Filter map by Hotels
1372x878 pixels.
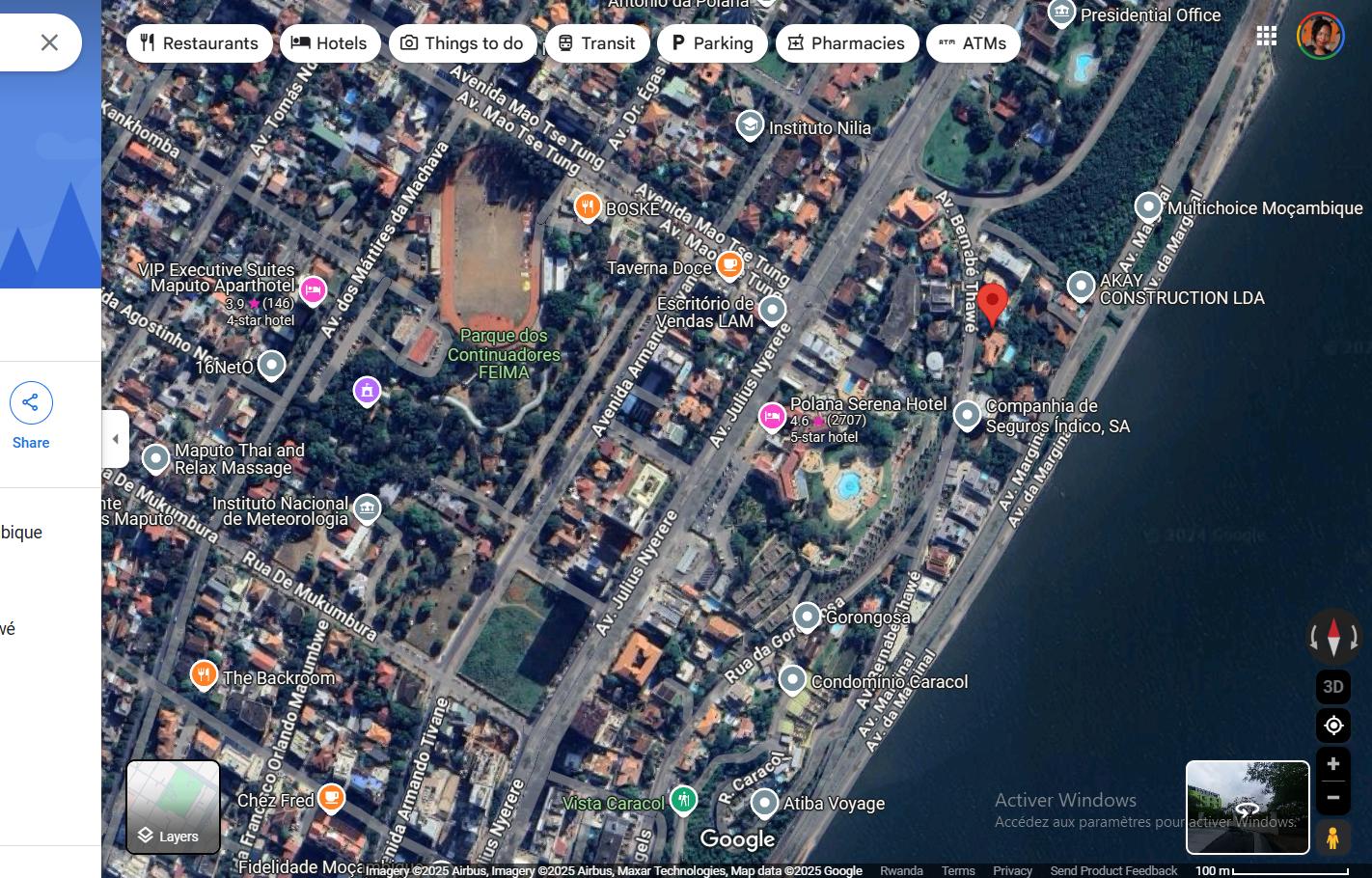[329, 43]
